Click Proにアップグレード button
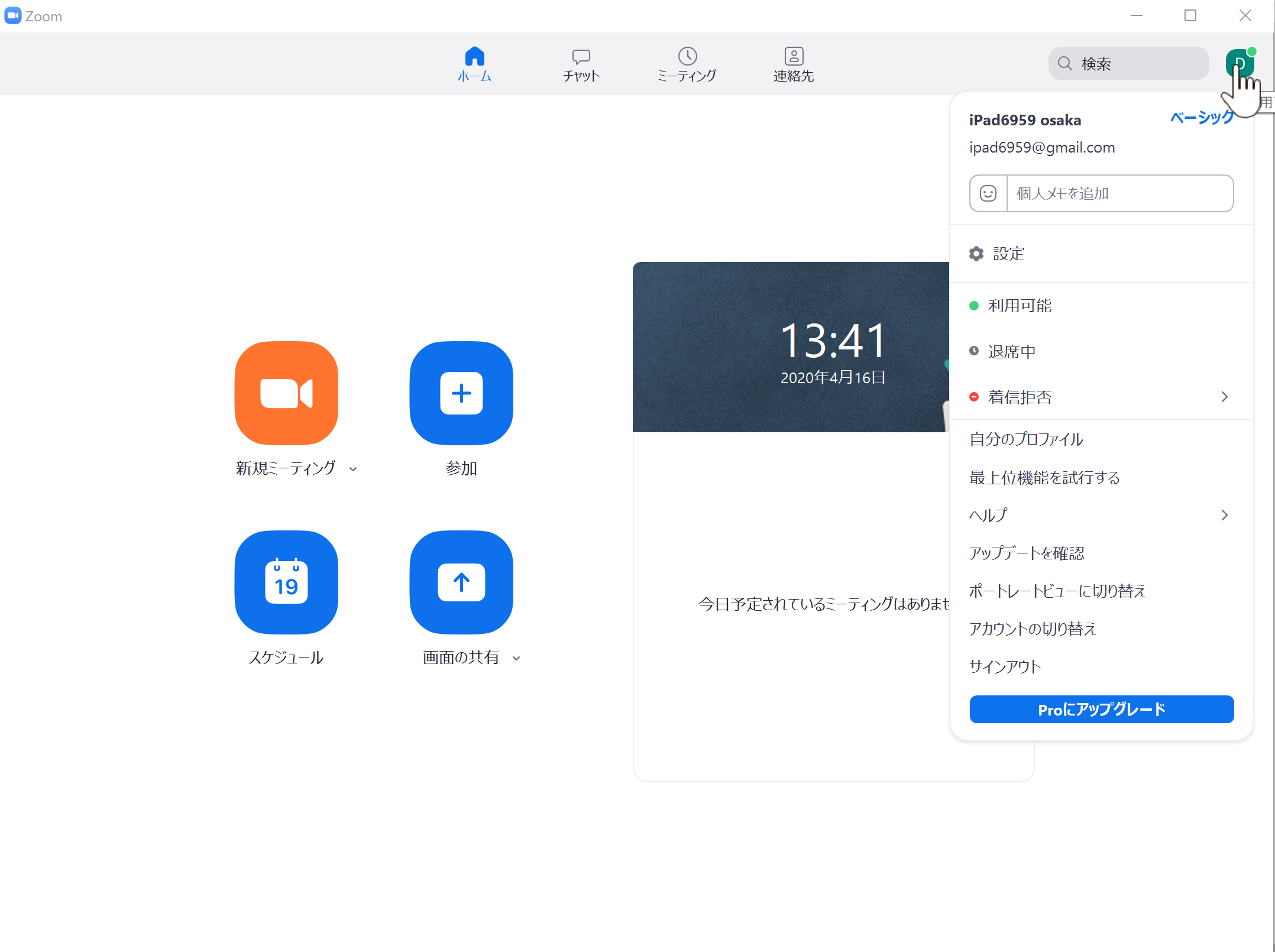1275x952 pixels. click(x=1101, y=709)
